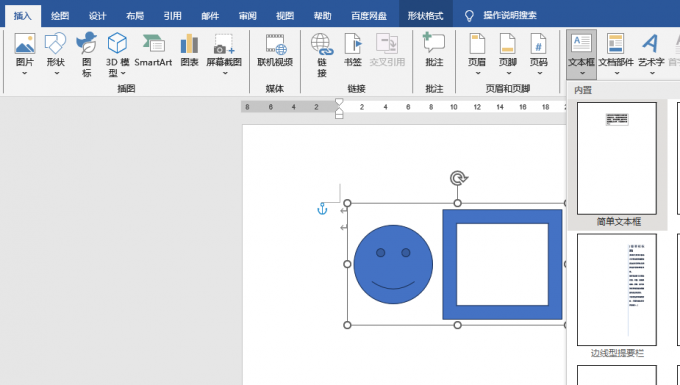Screen dimensions: 680x385
Task: Click the 屏幕截图 (Screenshot) icon
Action: [224, 43]
